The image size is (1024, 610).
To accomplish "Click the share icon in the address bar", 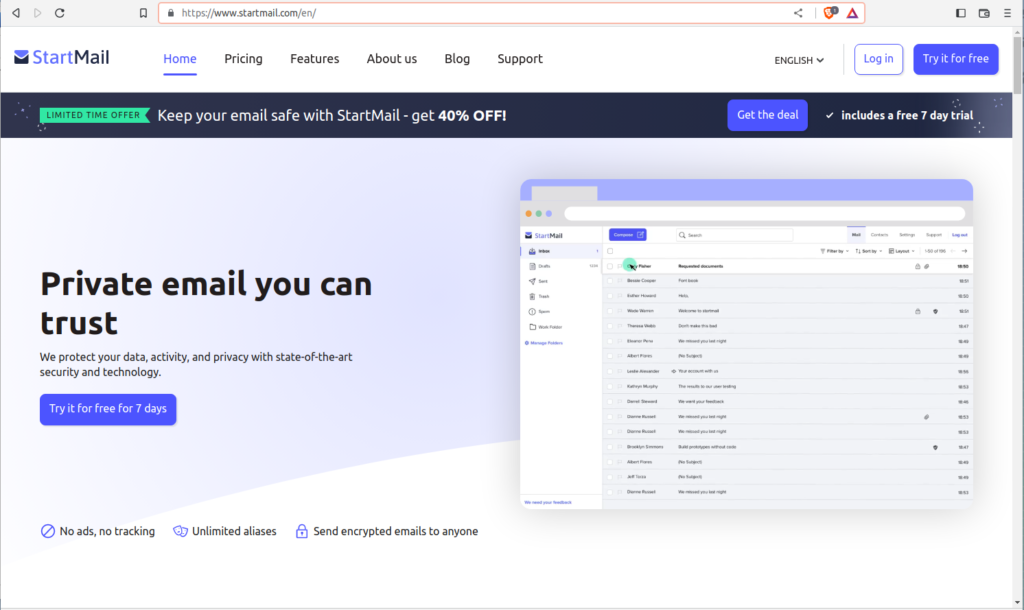I will click(x=798, y=13).
